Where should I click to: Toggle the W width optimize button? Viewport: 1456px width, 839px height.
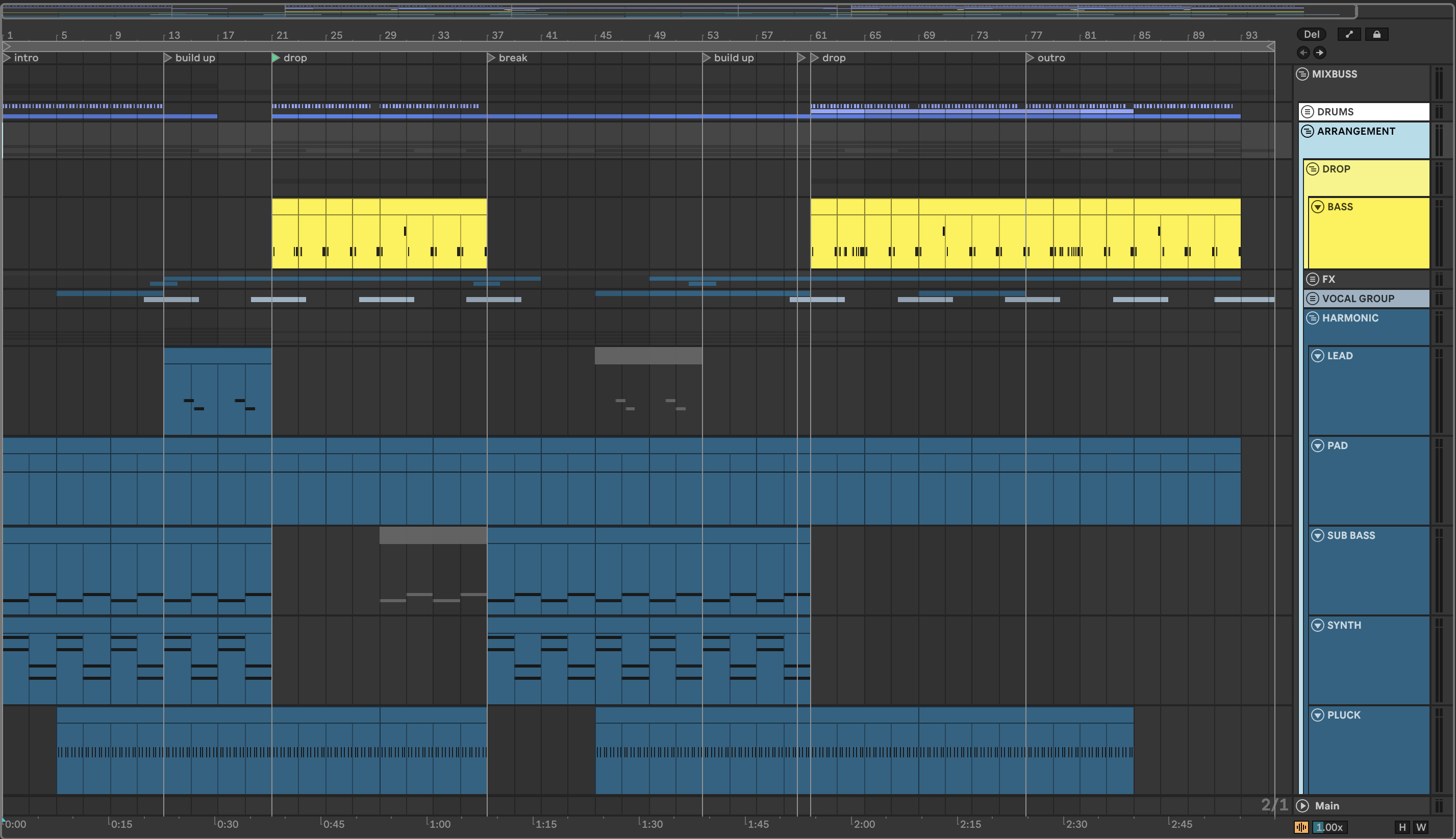[x=1421, y=827]
